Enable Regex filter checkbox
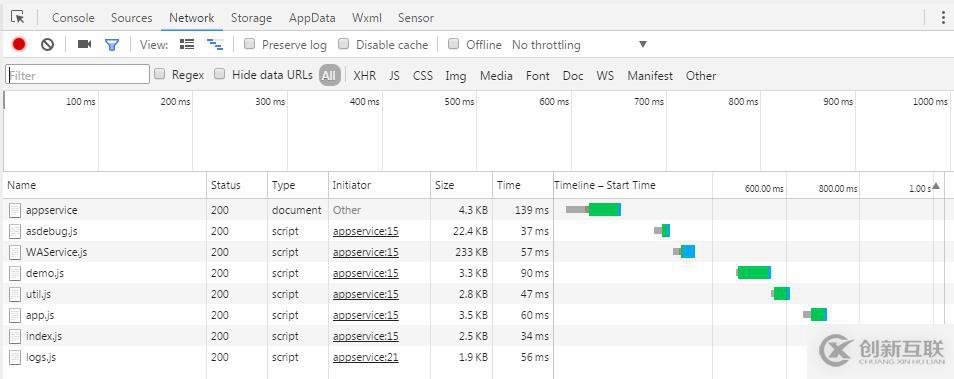954x379 pixels. pyautogui.click(x=159, y=74)
